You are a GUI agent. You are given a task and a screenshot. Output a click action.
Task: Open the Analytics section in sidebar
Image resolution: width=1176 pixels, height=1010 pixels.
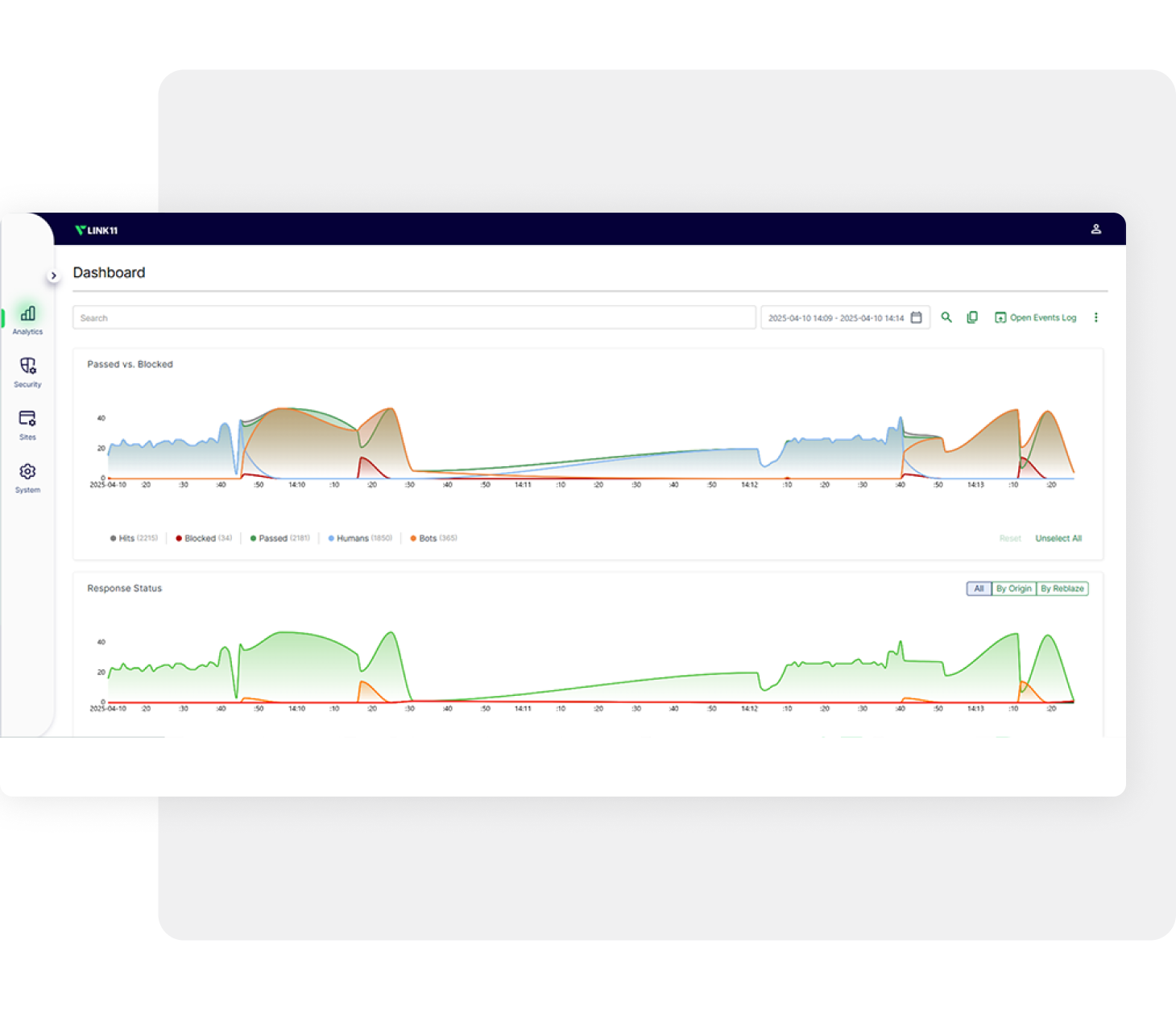(x=27, y=318)
